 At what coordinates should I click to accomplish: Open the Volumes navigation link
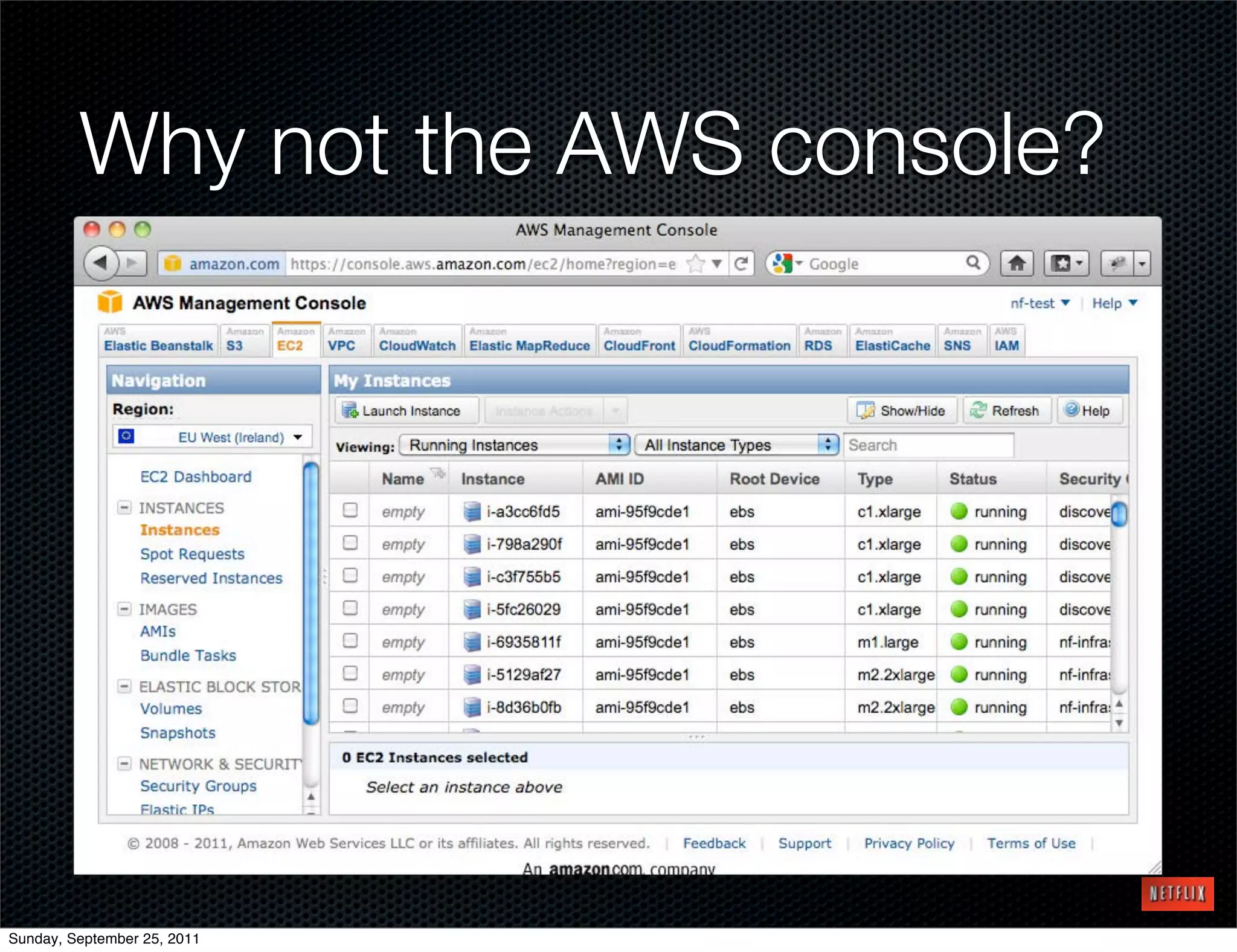pyautogui.click(x=171, y=709)
